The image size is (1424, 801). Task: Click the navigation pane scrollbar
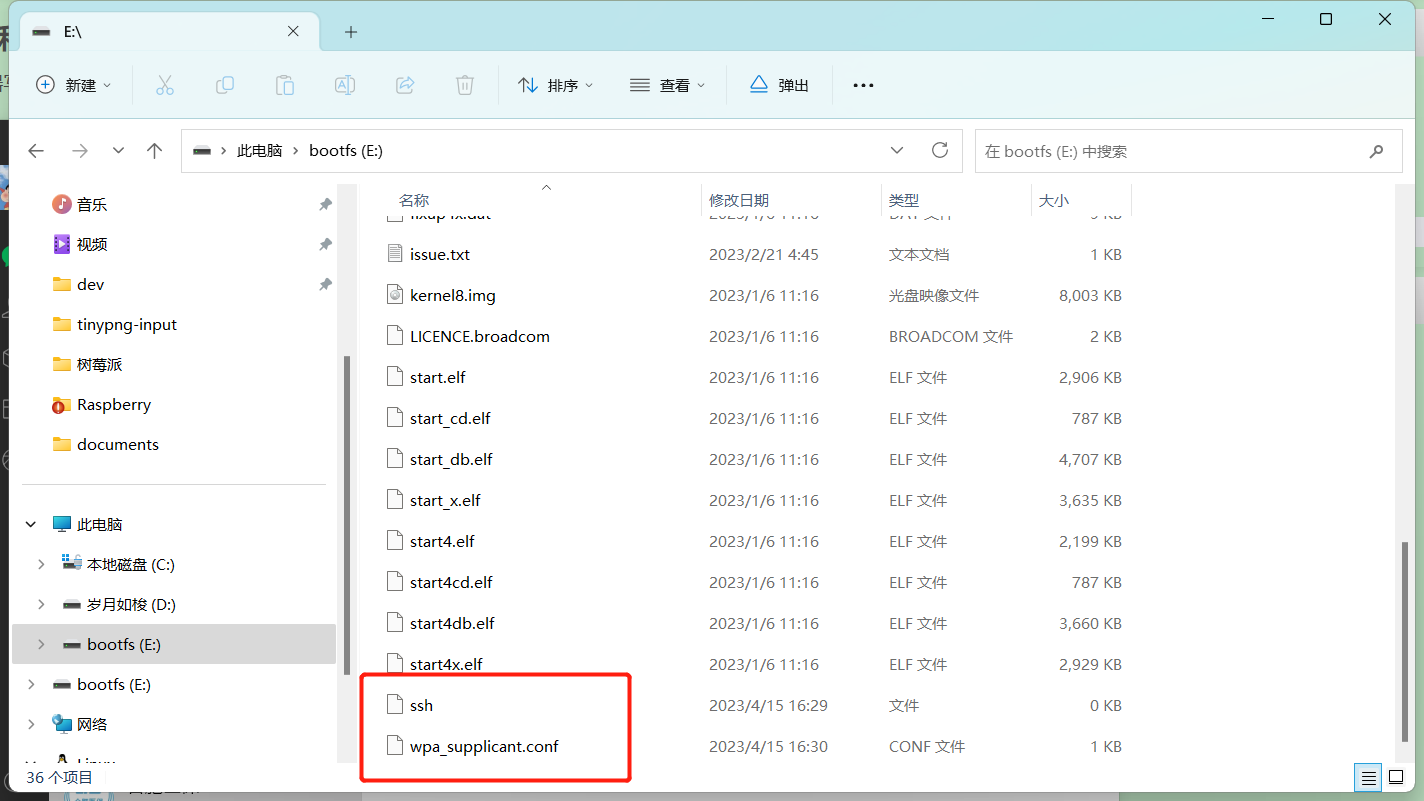pyautogui.click(x=346, y=515)
